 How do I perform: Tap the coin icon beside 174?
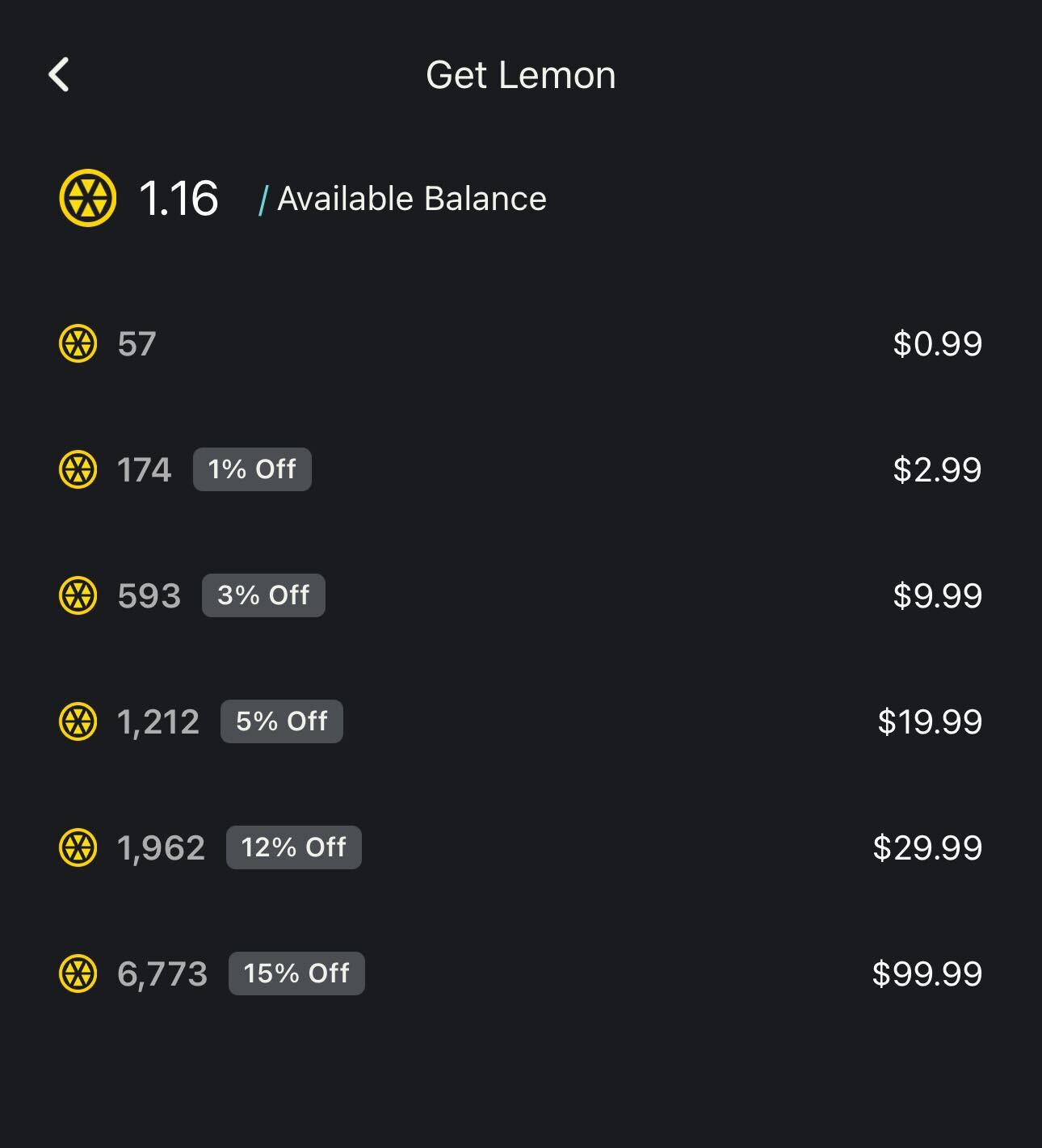click(x=78, y=469)
